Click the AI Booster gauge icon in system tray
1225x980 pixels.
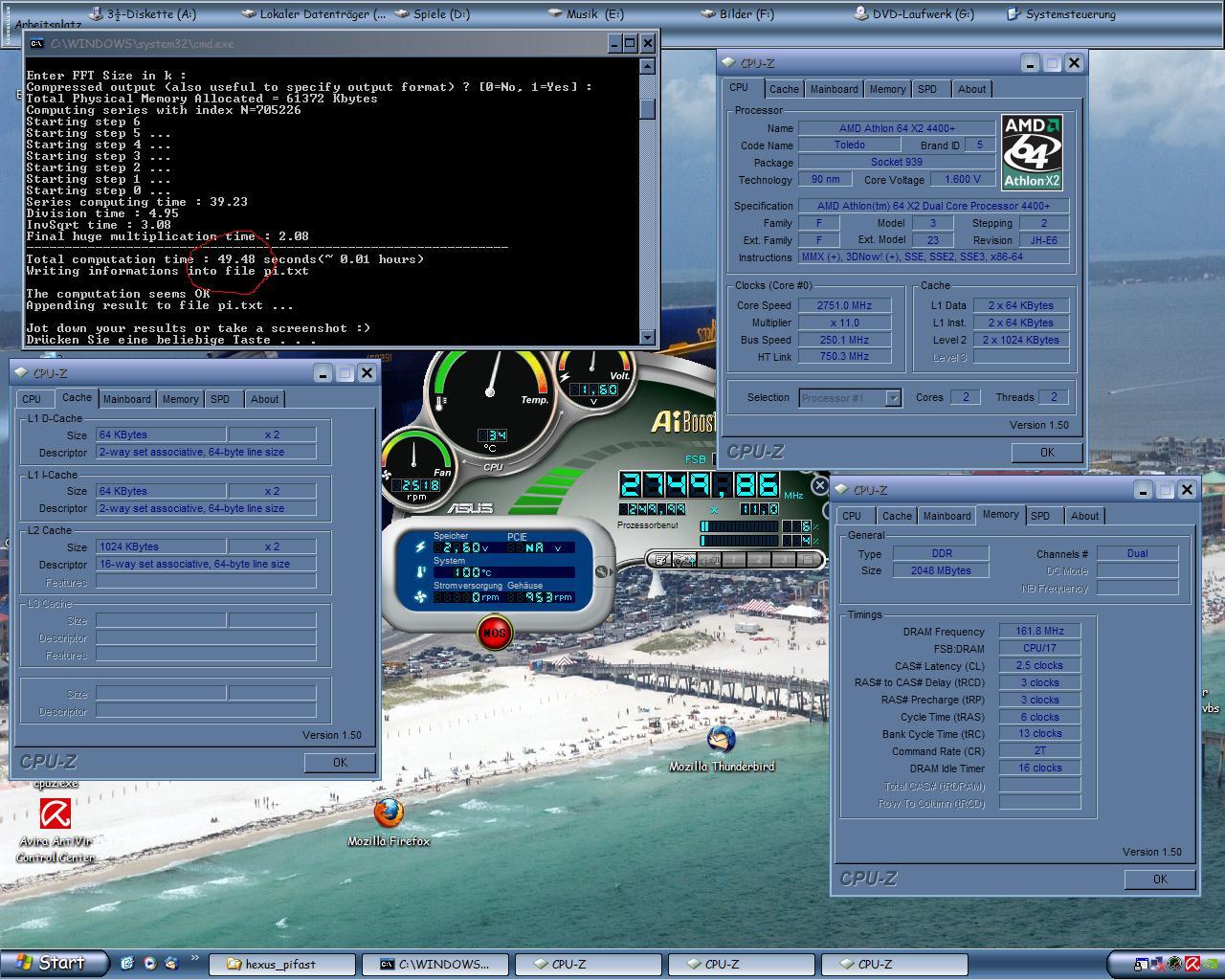coord(1174,964)
